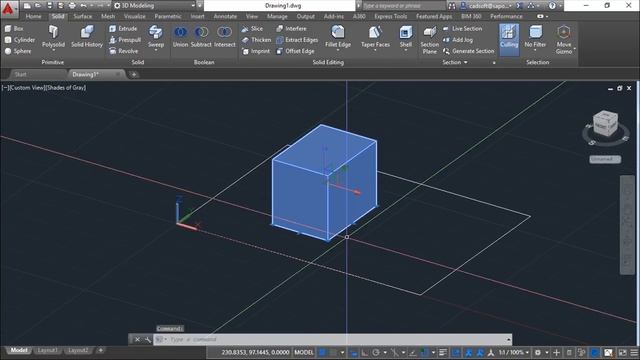Select the Slice tool
Viewport: 640px width, 360px height.
[x=252, y=29]
